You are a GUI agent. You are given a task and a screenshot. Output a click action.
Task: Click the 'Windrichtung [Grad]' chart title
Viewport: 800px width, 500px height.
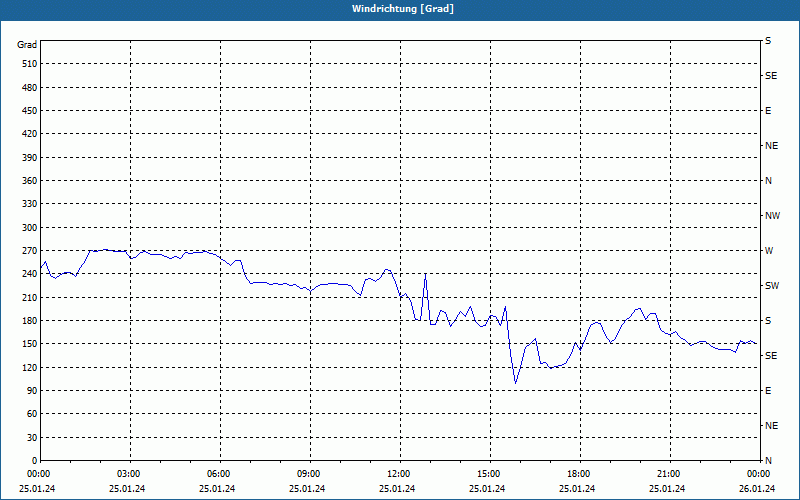[x=403, y=9]
